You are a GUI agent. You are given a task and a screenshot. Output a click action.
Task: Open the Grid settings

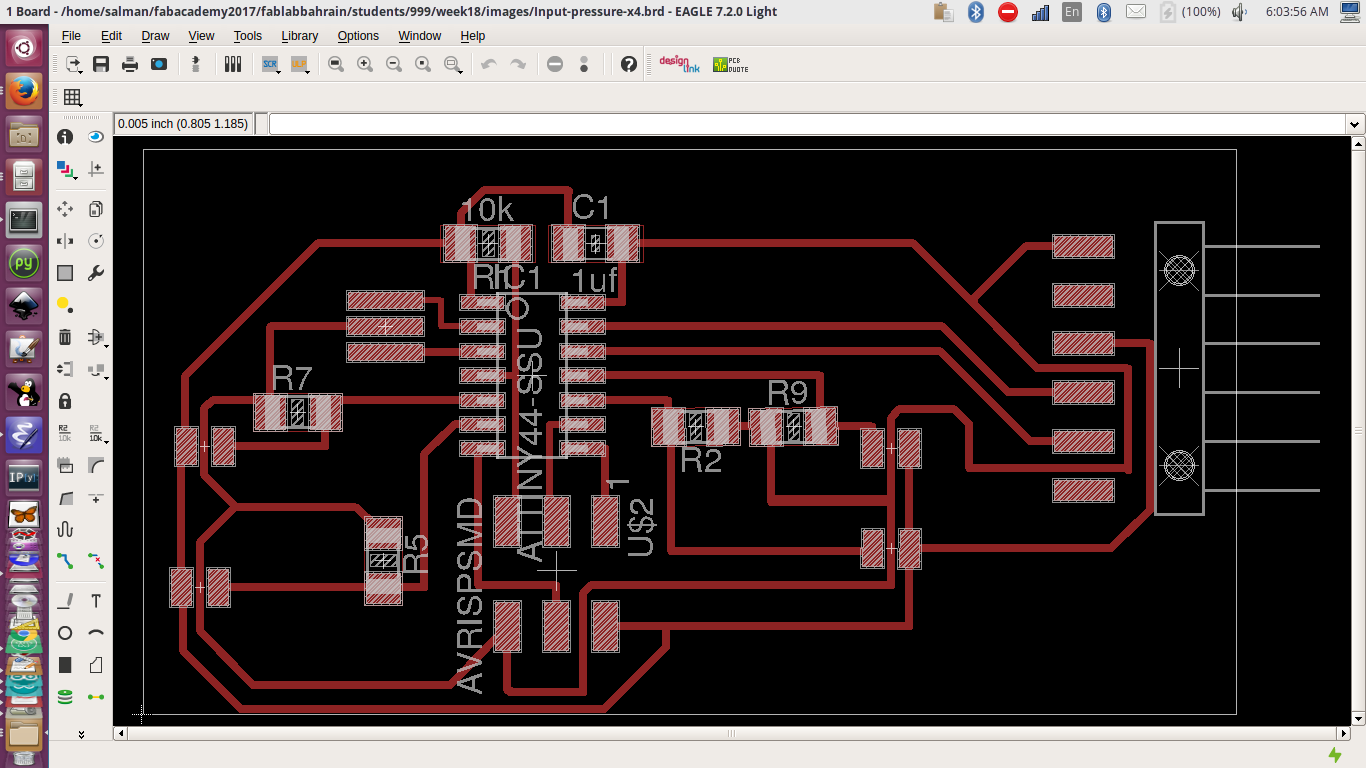pyautogui.click(x=70, y=95)
